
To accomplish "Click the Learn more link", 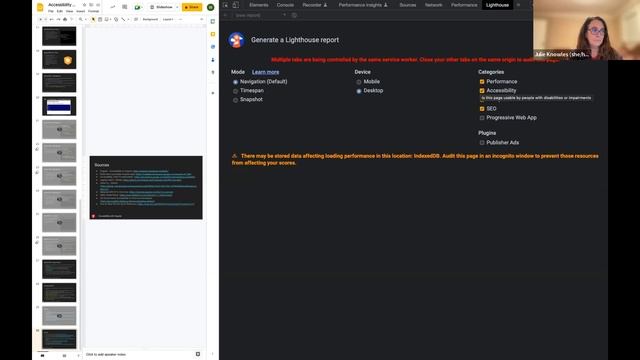I will tap(266, 72).
